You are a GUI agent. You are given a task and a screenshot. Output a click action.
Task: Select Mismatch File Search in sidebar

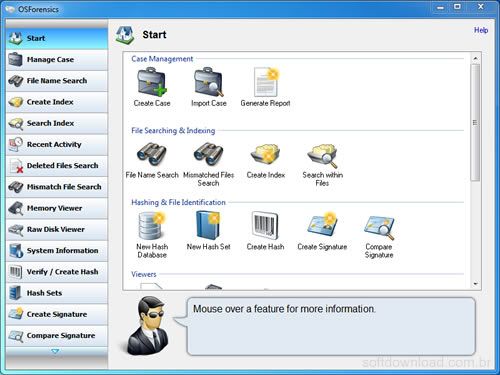(x=57, y=187)
